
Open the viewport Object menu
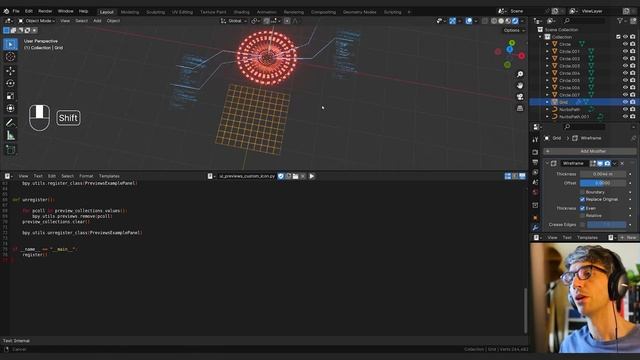[113, 21]
